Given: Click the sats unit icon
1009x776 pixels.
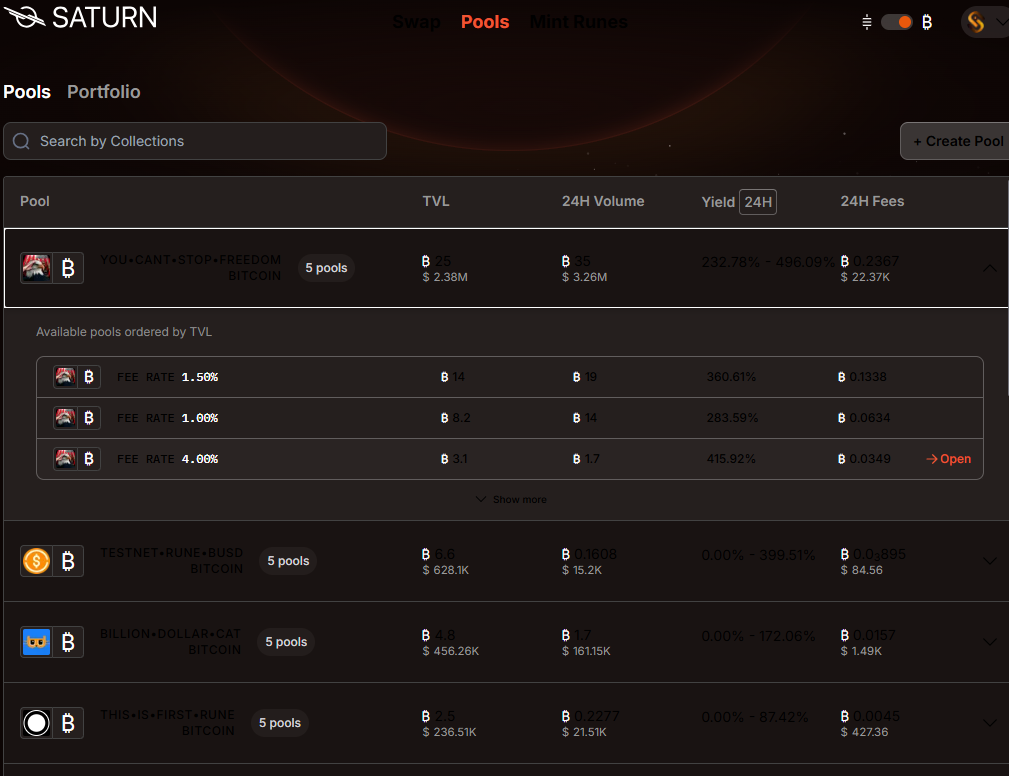Looking at the screenshot, I should tap(867, 23).
